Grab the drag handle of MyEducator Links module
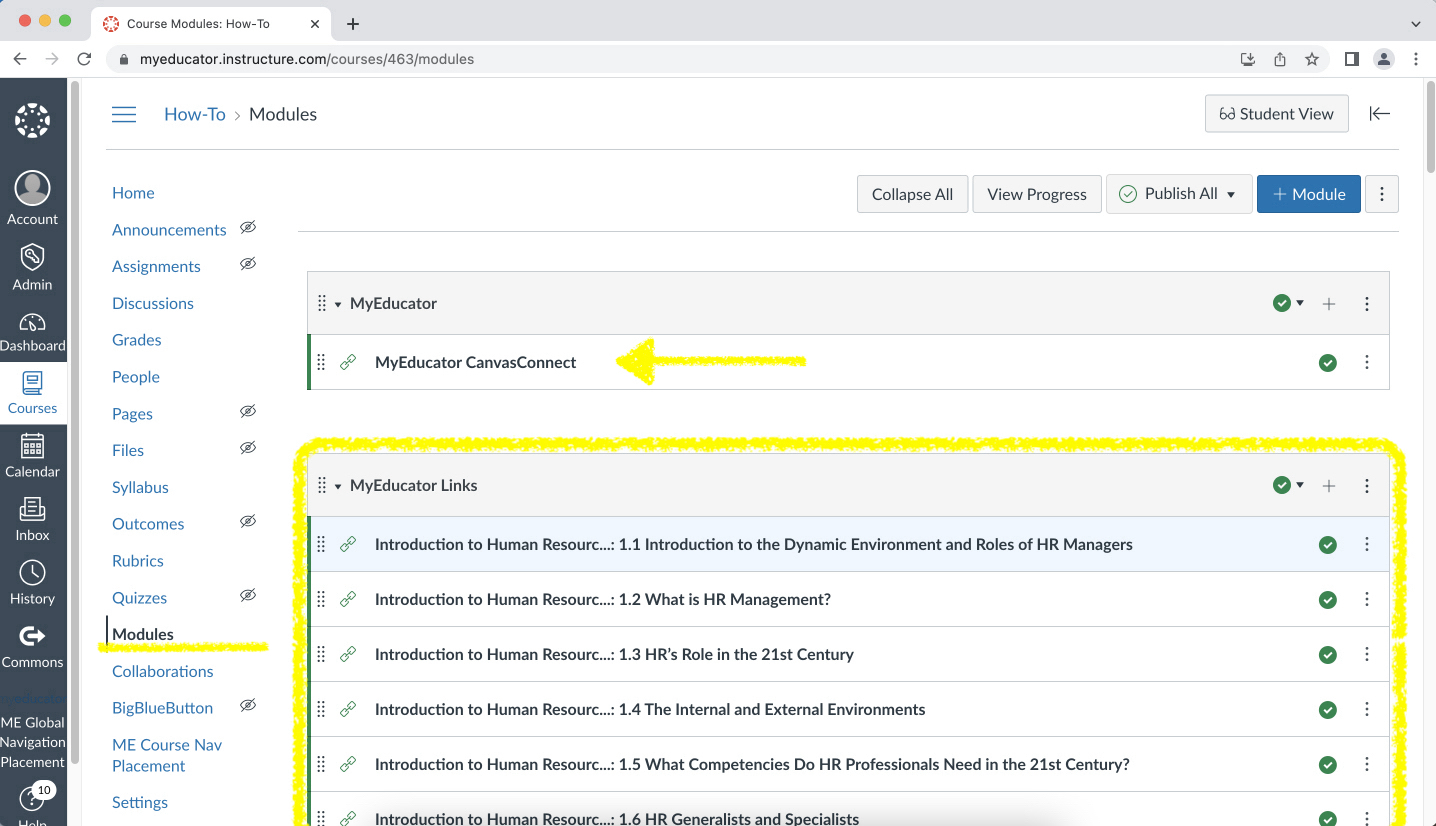 coord(321,485)
